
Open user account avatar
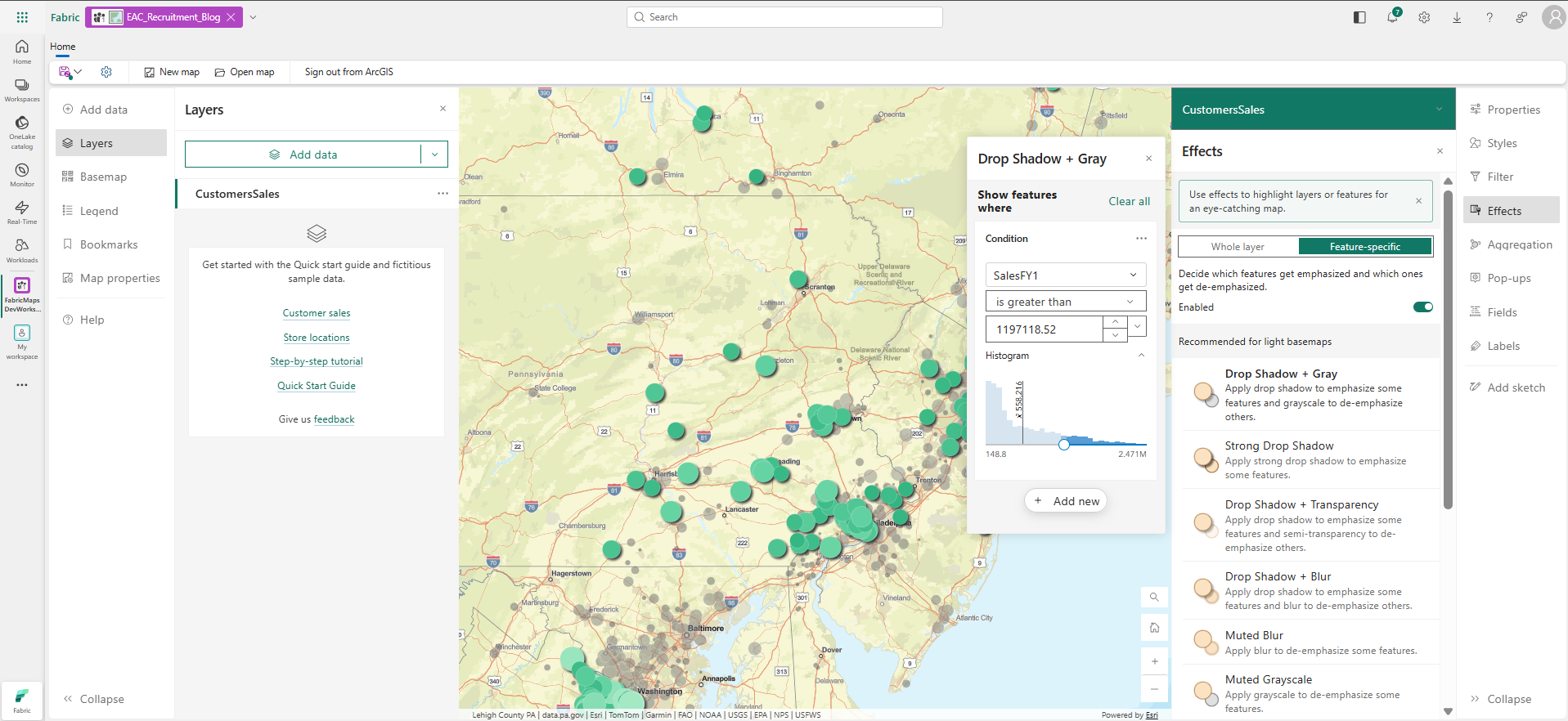[x=1553, y=17]
